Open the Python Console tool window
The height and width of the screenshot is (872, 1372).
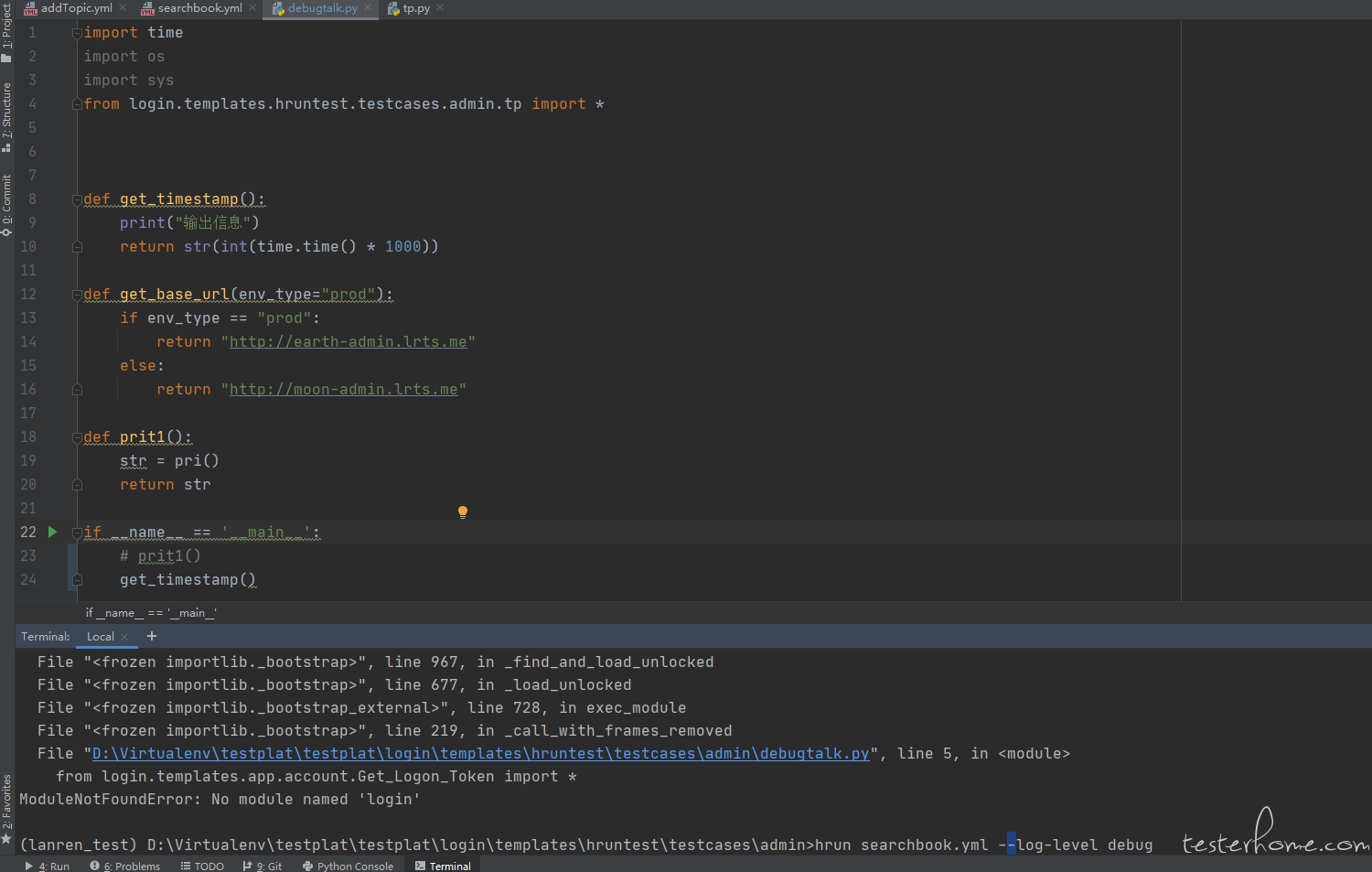[348, 866]
